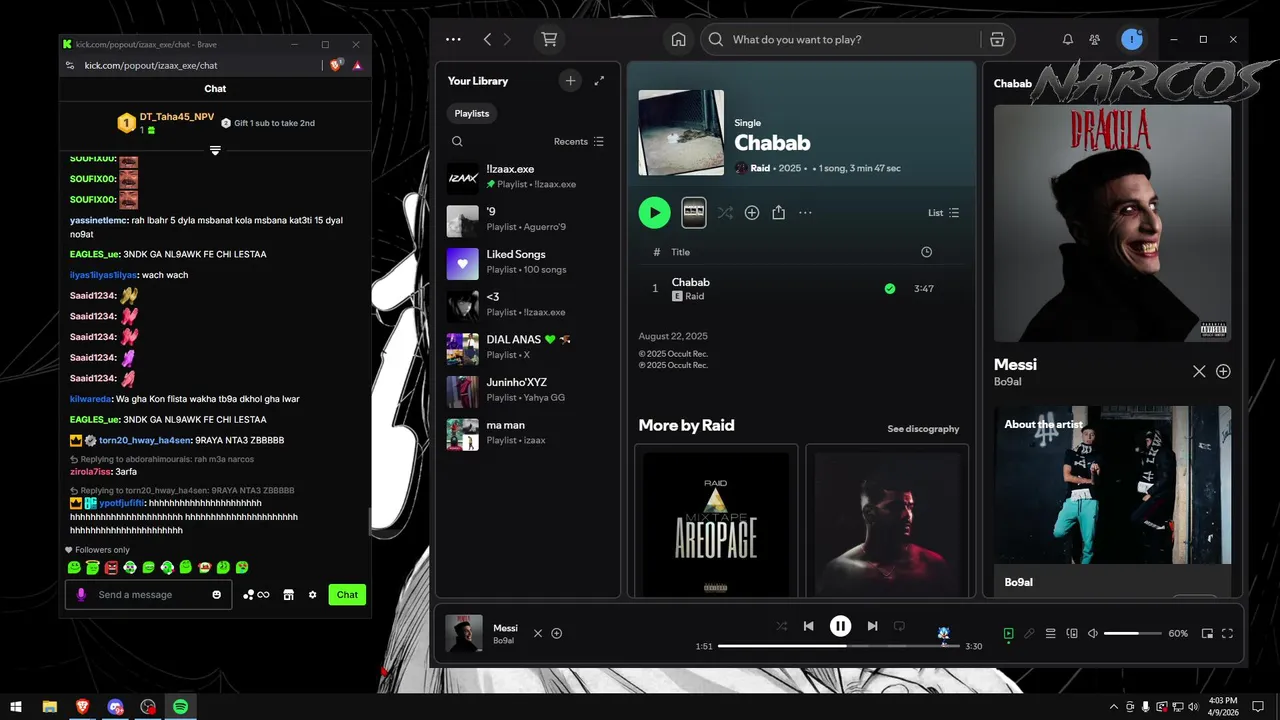The width and height of the screenshot is (1280, 720).
Task: Expand the gift leaderboard handle in chat
Action: [x=215, y=150]
